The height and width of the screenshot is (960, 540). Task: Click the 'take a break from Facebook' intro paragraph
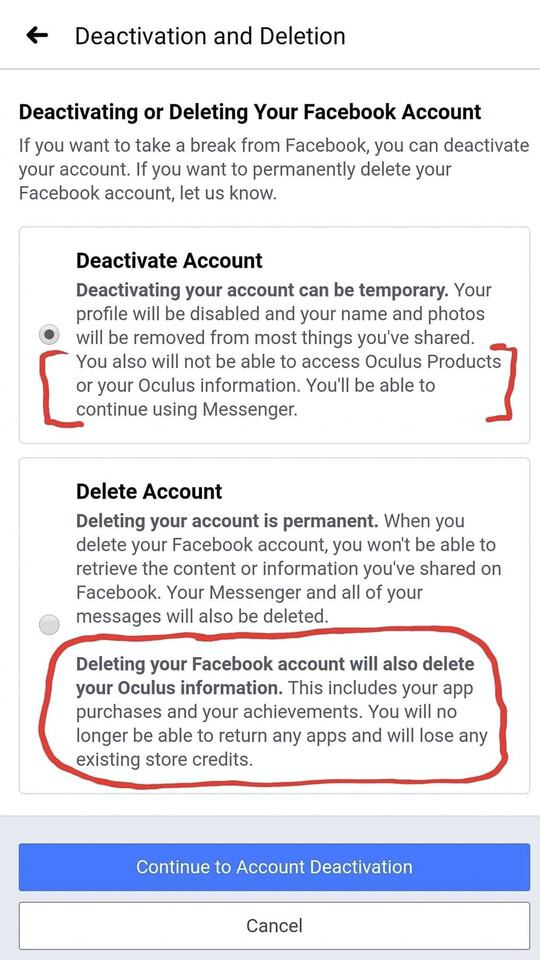274,170
